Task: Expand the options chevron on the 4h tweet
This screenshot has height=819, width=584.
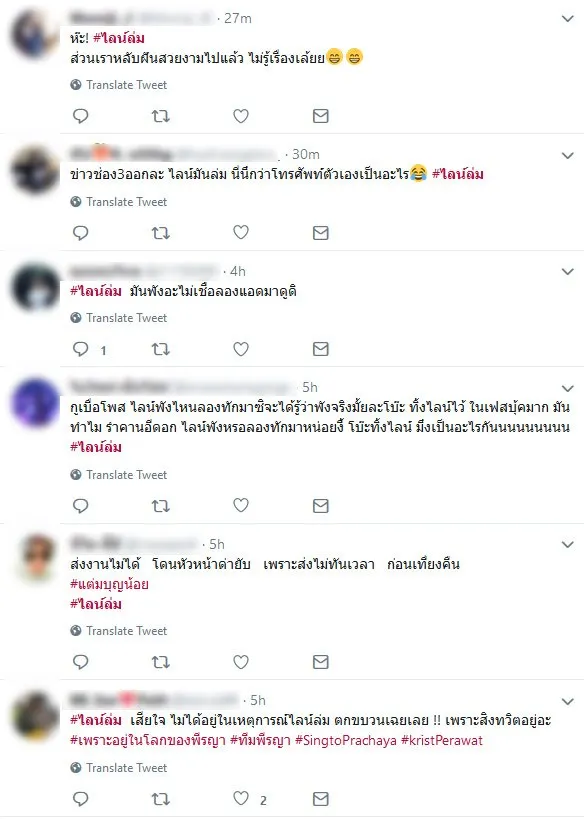Action: pyautogui.click(x=568, y=272)
